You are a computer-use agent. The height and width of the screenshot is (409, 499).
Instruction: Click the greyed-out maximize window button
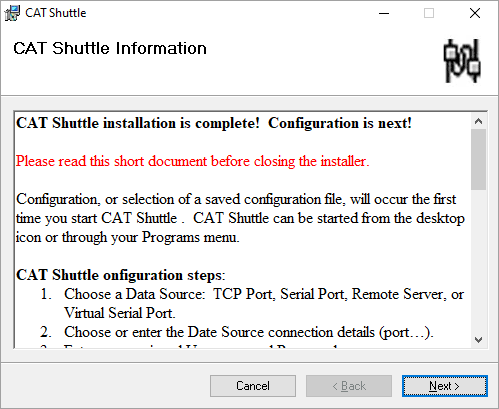[x=429, y=13]
